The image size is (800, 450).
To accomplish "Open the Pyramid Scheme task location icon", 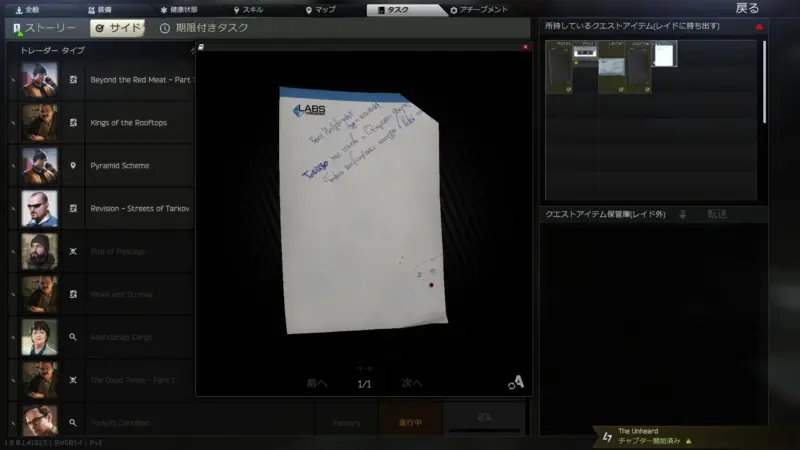I will coord(73,165).
